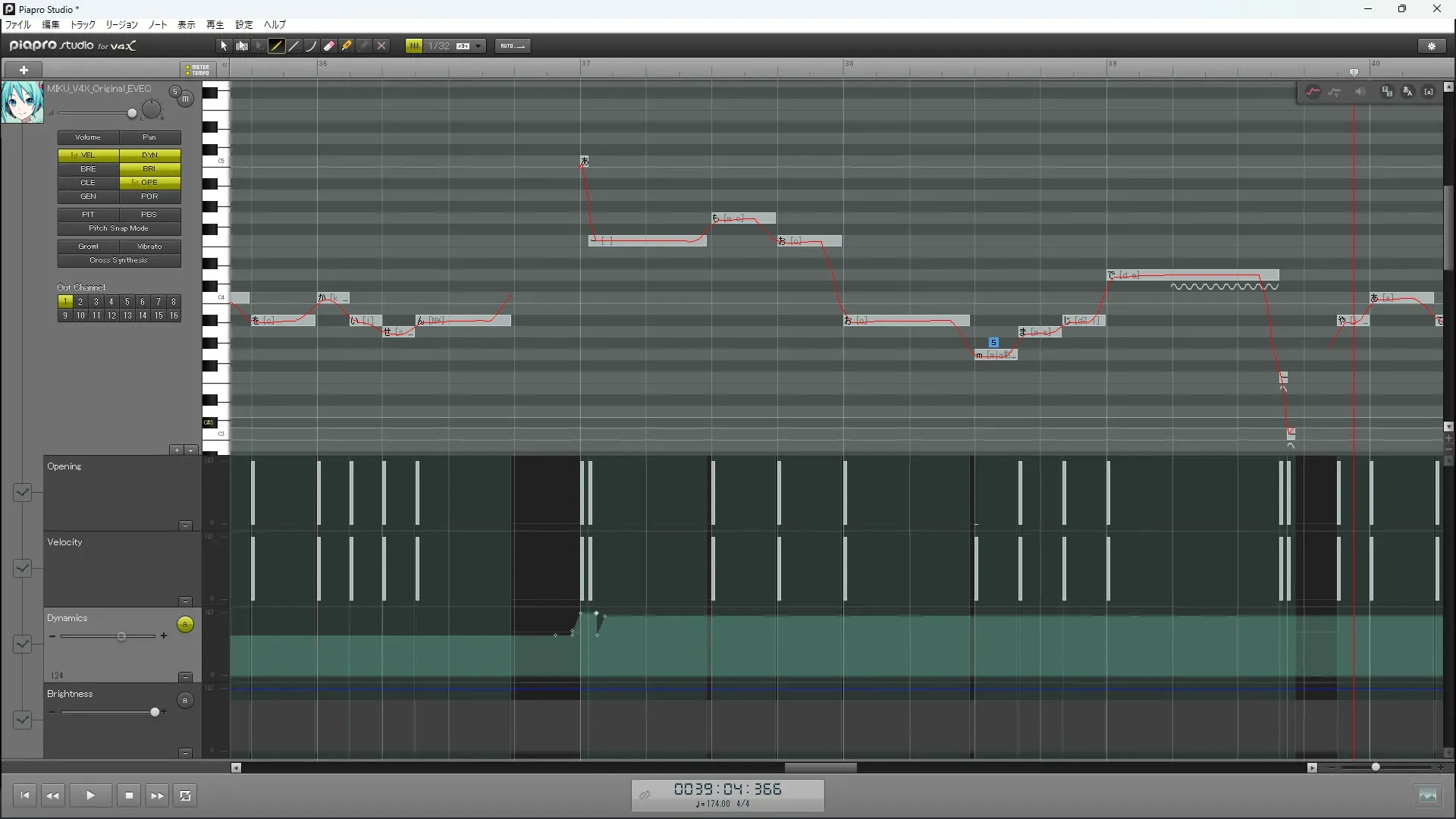
Task: Select the curve line tool
Action: (311, 46)
